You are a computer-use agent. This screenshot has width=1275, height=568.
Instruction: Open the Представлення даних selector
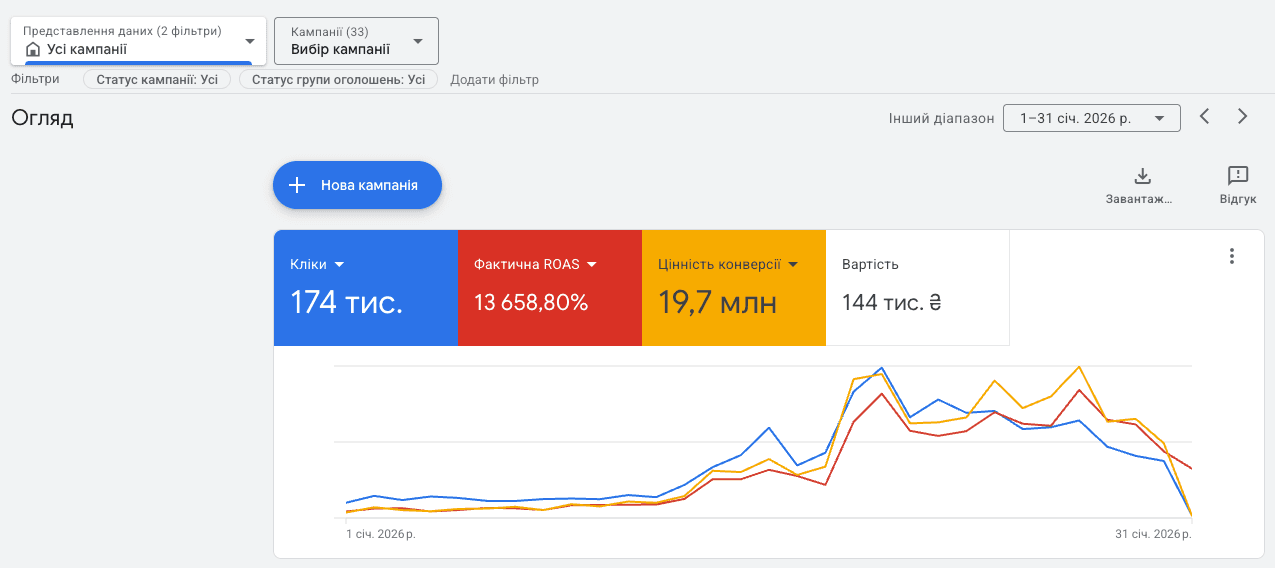139,40
